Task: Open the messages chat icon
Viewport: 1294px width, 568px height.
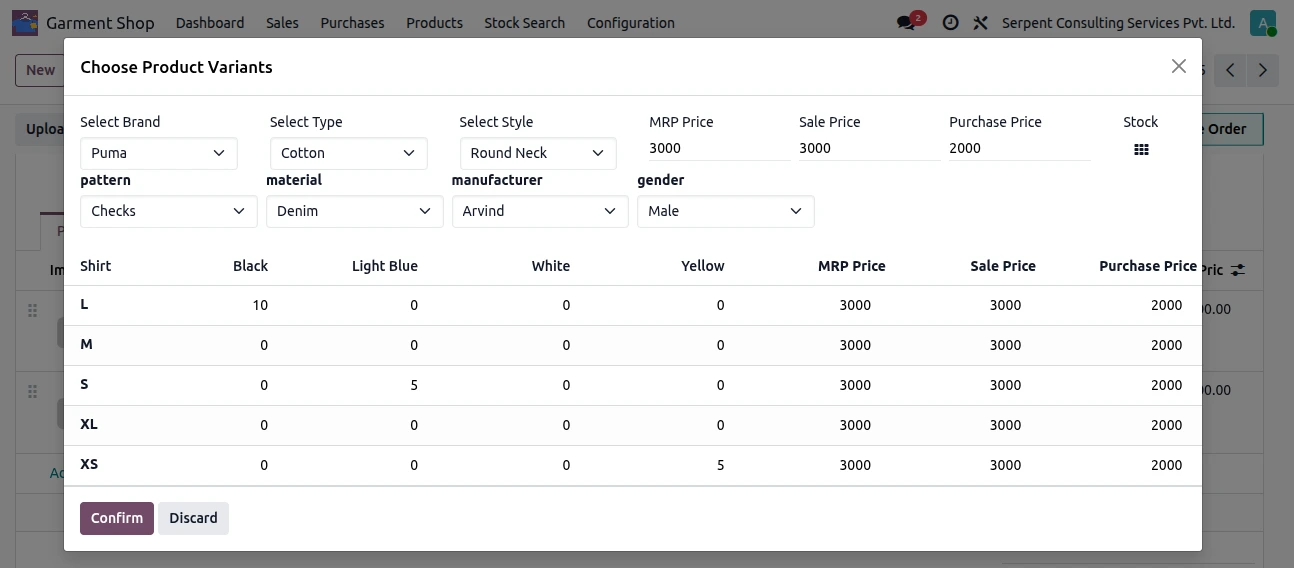Action: pyautogui.click(x=907, y=23)
